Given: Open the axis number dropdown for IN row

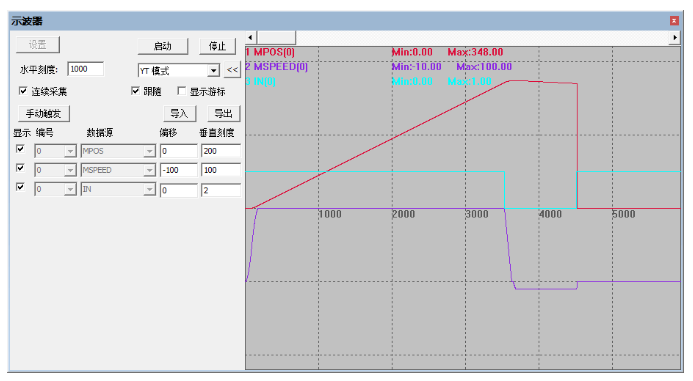Looking at the screenshot, I should point(55,190).
